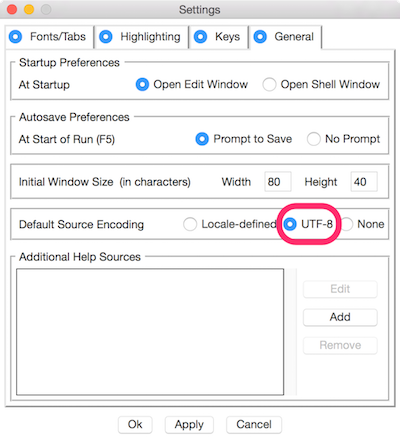The width and height of the screenshot is (400, 444).
Task: Open the Highlighting tab
Action: [x=142, y=37]
